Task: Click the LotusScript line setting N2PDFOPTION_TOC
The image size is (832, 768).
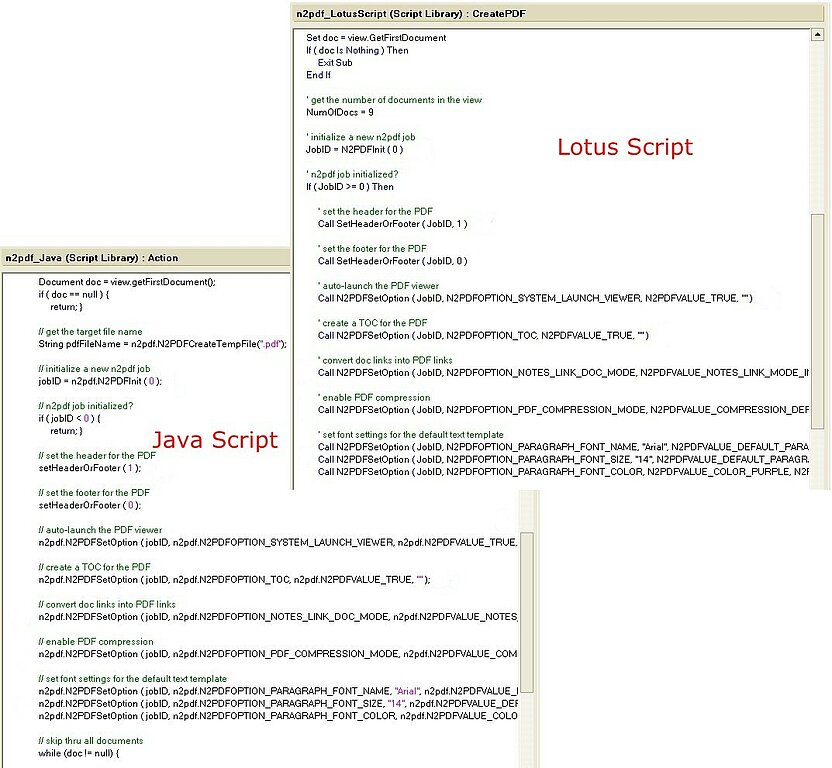Action: (483, 335)
